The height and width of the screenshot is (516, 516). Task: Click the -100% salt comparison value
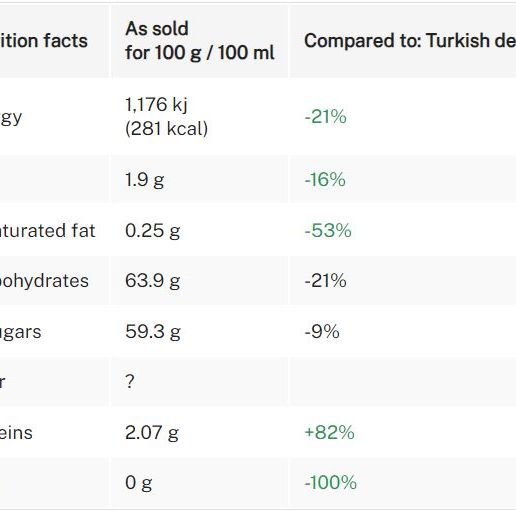tap(331, 482)
